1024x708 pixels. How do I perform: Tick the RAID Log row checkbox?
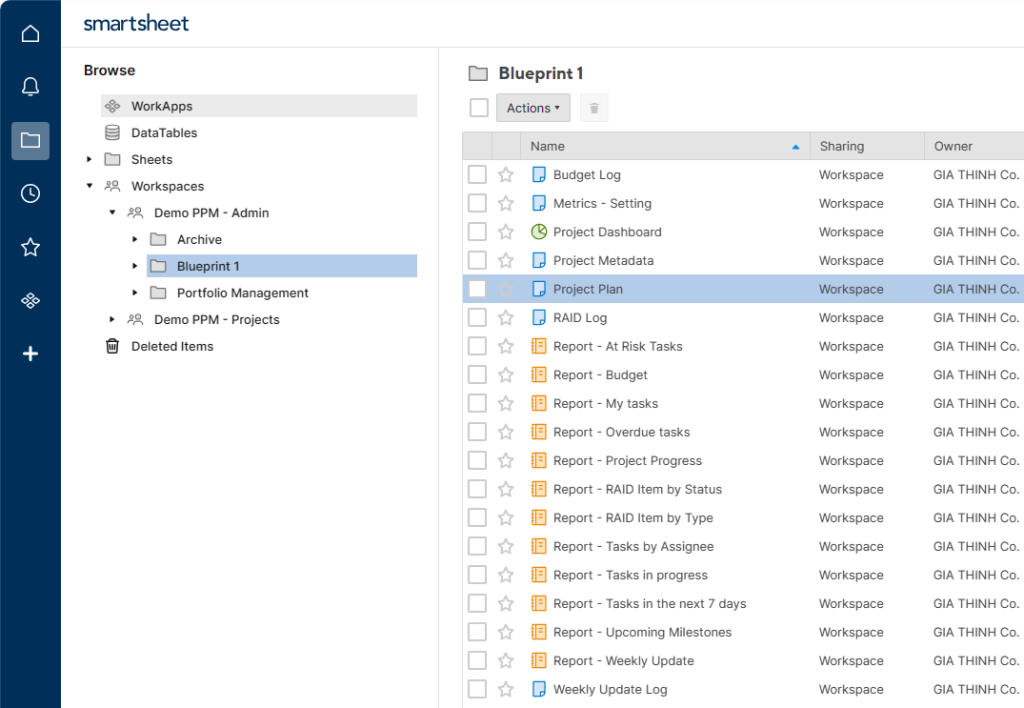[x=477, y=318]
